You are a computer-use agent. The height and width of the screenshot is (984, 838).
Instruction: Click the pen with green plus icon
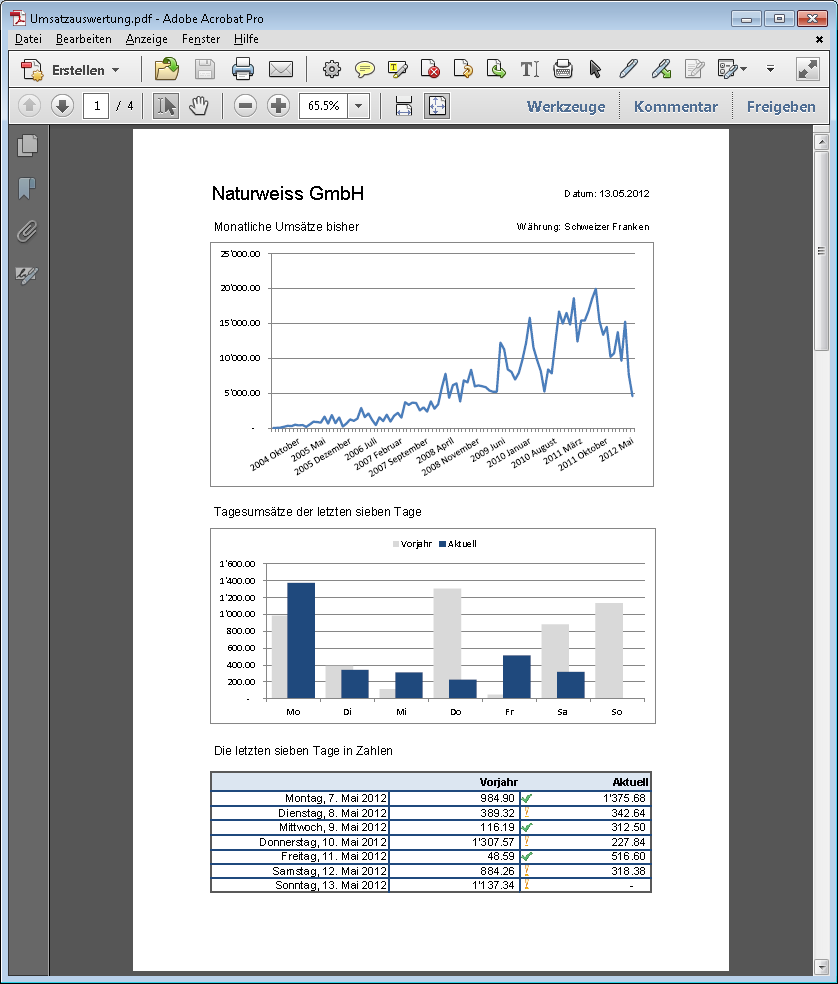coord(661,69)
